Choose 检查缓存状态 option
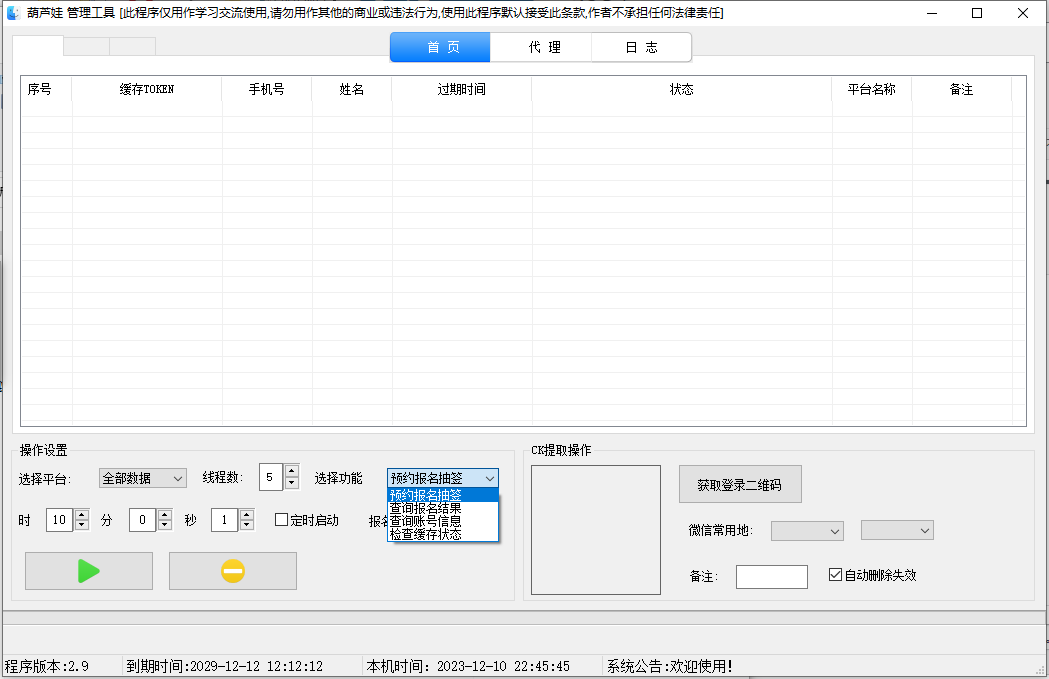The height and width of the screenshot is (679, 1049). [426, 534]
